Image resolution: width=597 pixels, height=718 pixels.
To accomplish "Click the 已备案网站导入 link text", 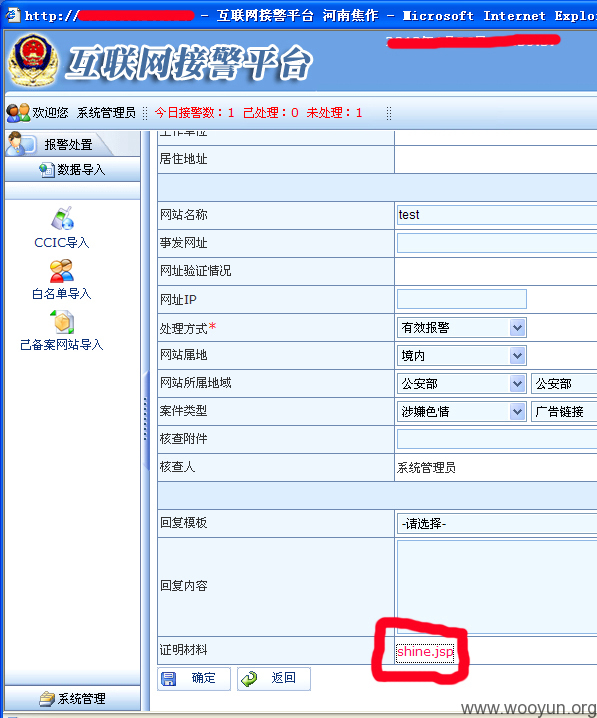I will (x=62, y=345).
